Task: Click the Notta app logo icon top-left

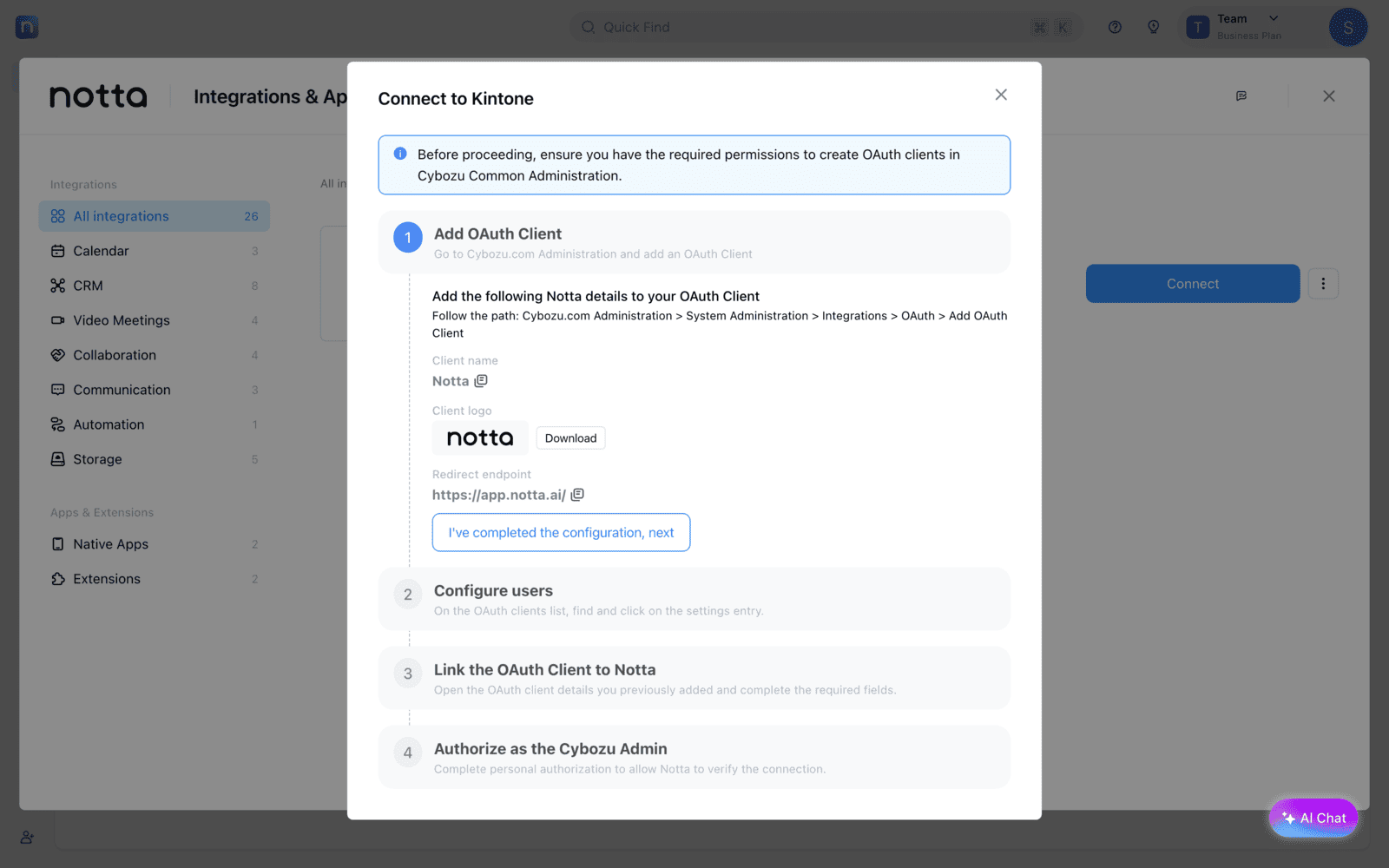Action: point(27,27)
